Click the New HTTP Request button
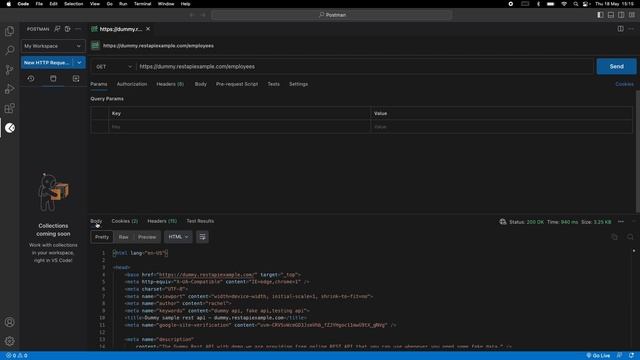Image resolution: width=640 pixels, height=360 pixels. pyautogui.click(x=47, y=62)
